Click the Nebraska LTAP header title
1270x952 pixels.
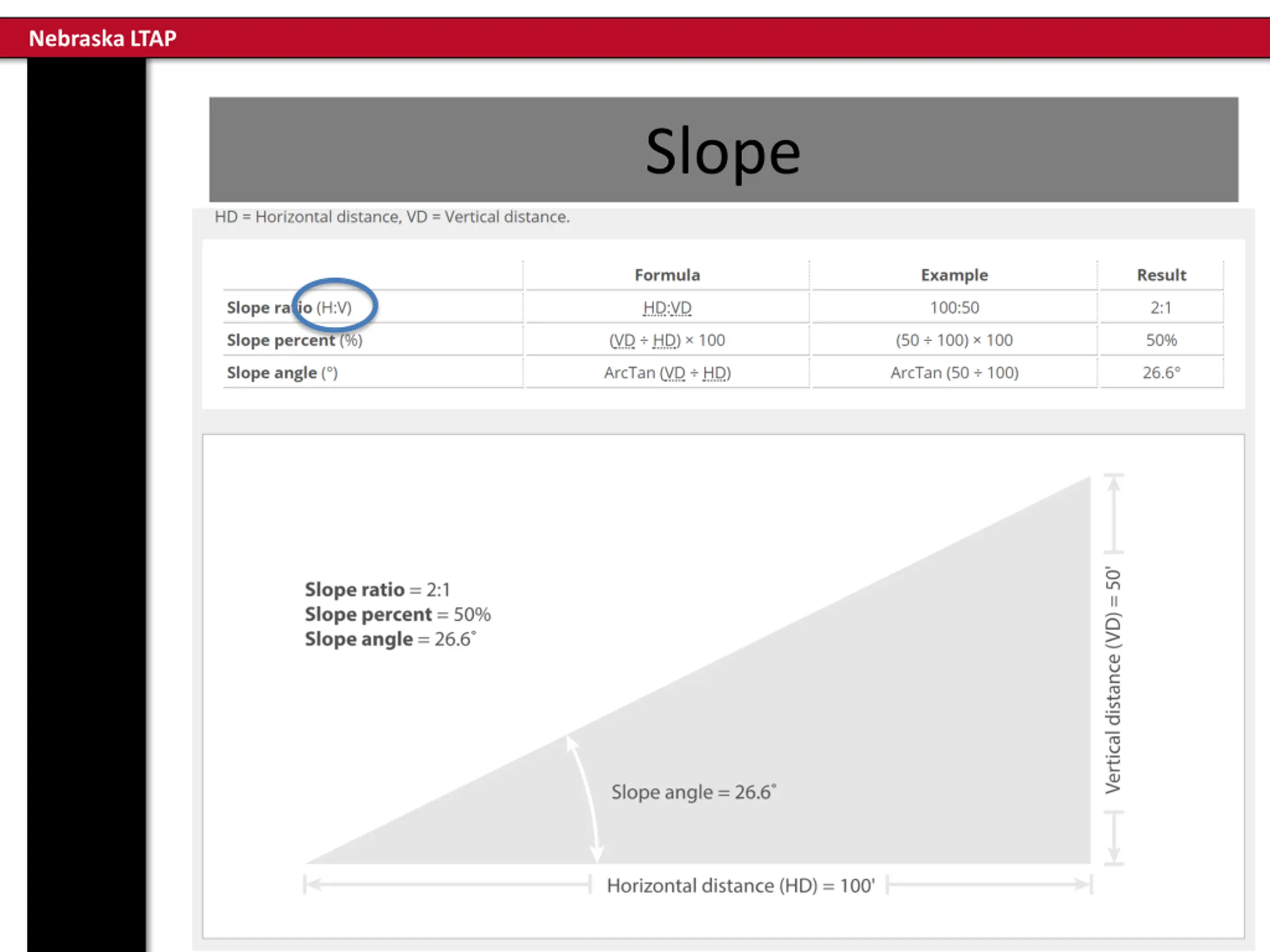pyautogui.click(x=102, y=39)
